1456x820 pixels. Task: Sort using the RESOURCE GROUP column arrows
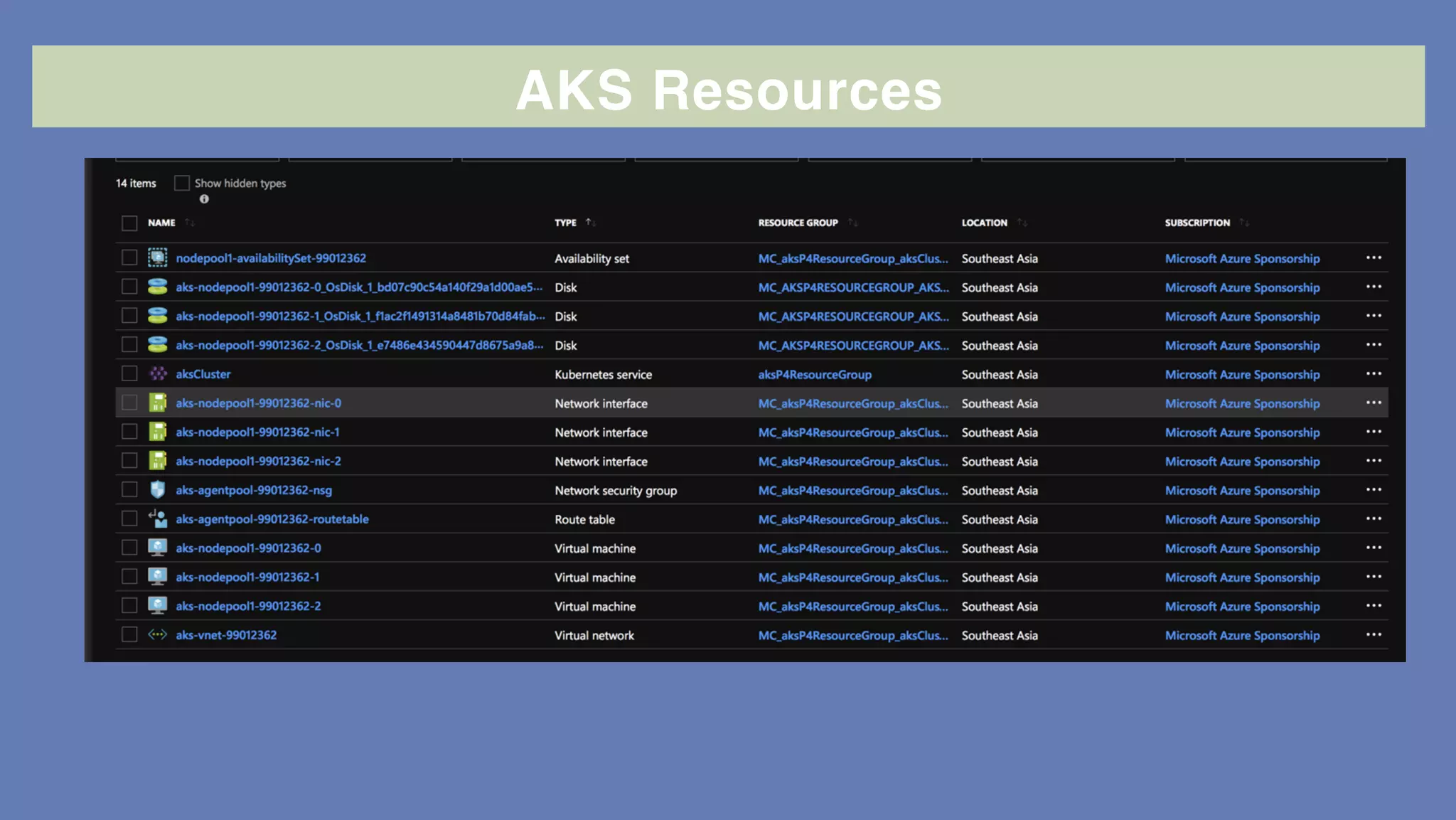click(852, 223)
